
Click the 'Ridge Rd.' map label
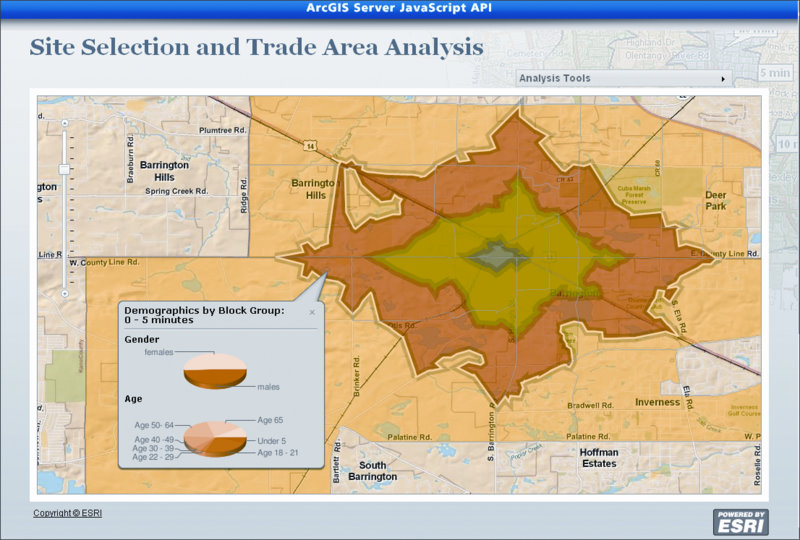click(244, 195)
